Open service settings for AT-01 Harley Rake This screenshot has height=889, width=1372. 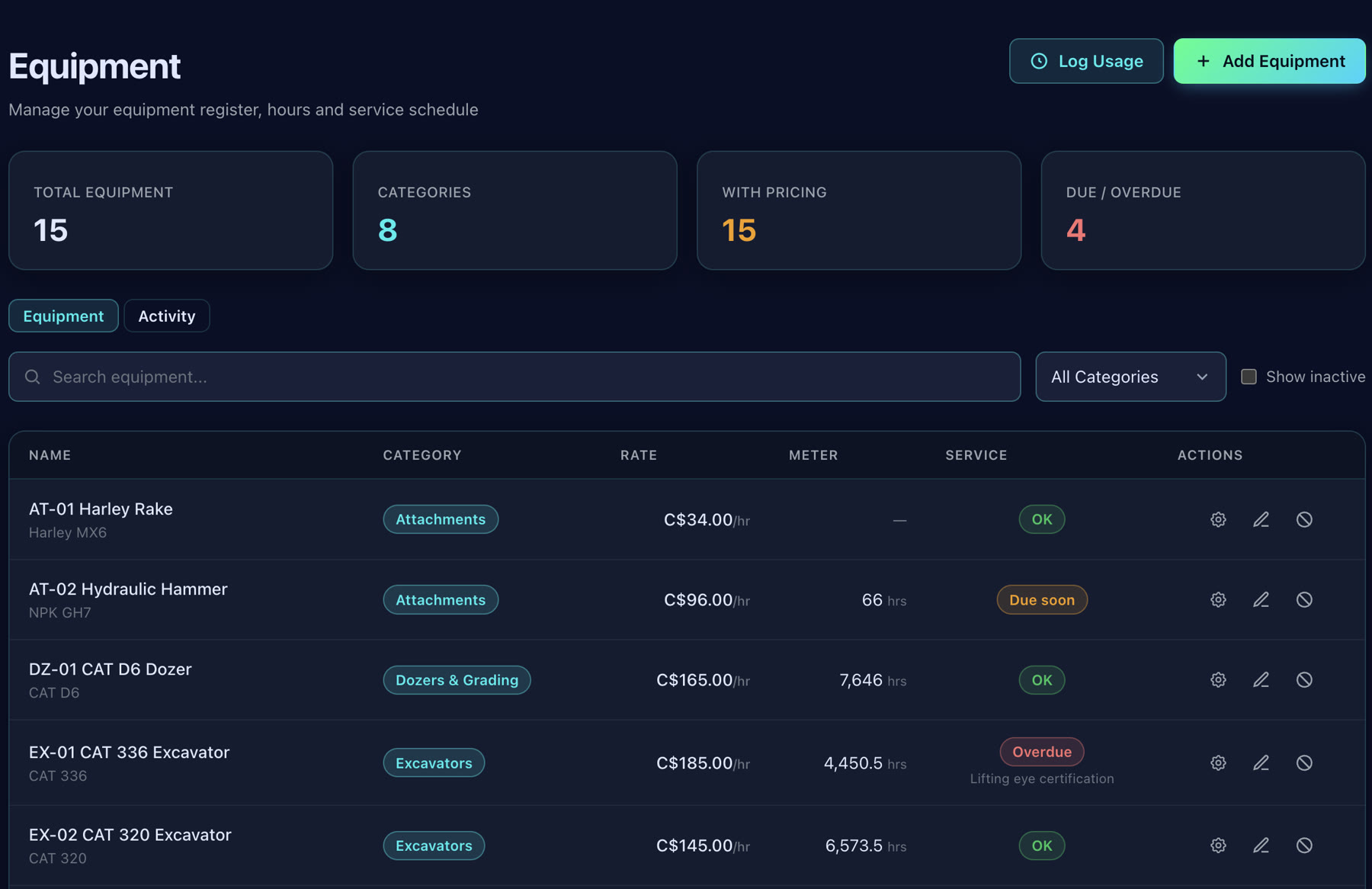tap(1218, 519)
